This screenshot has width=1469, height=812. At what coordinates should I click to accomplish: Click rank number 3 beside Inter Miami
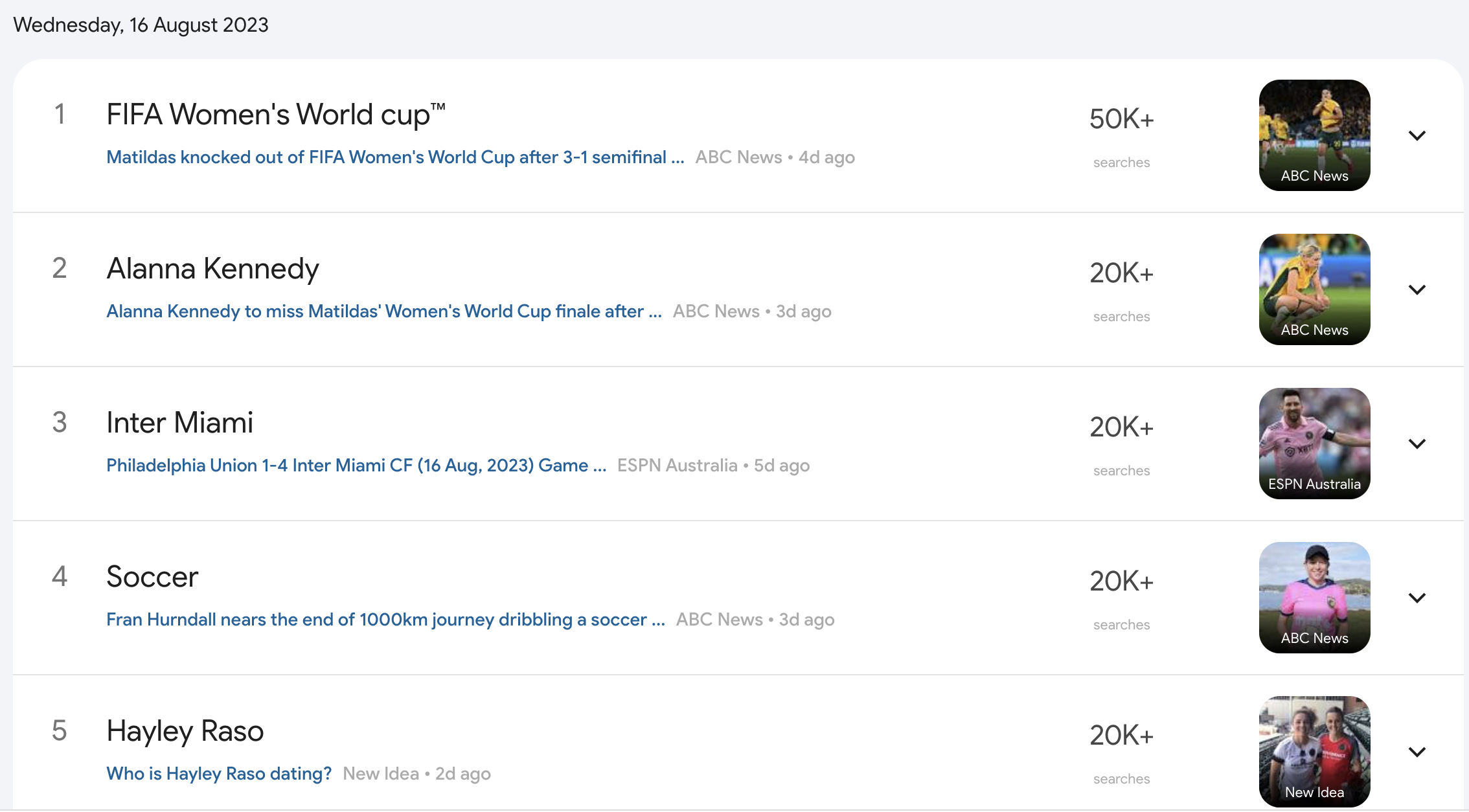tap(60, 422)
